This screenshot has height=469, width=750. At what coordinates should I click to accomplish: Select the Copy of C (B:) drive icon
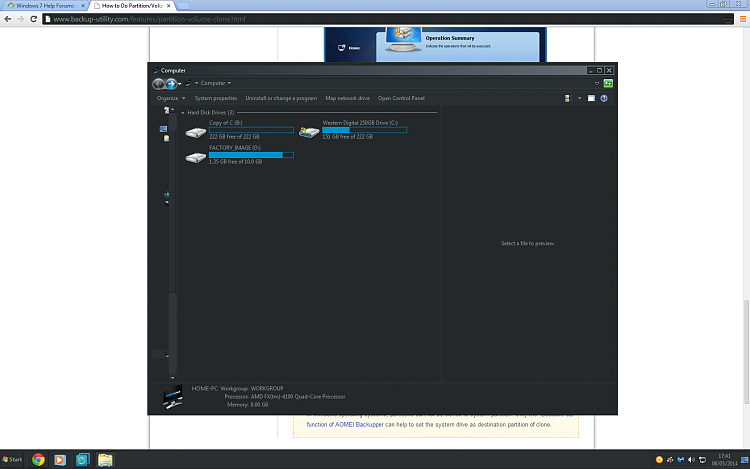196,132
